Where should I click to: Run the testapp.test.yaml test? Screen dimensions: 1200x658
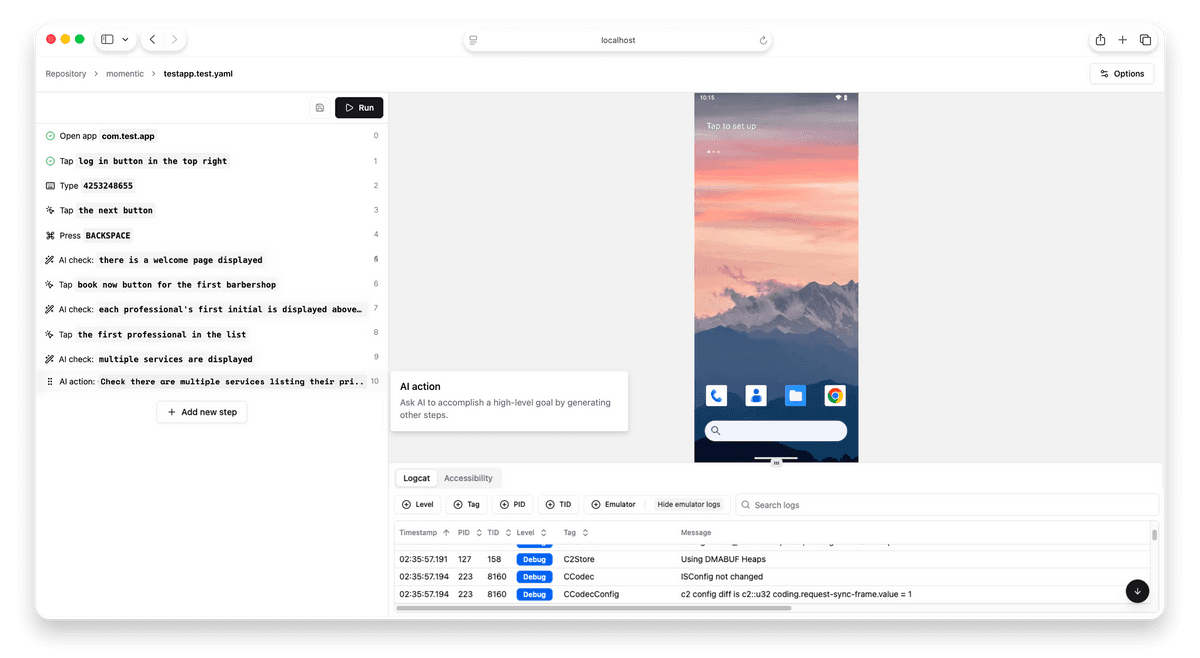pos(358,107)
